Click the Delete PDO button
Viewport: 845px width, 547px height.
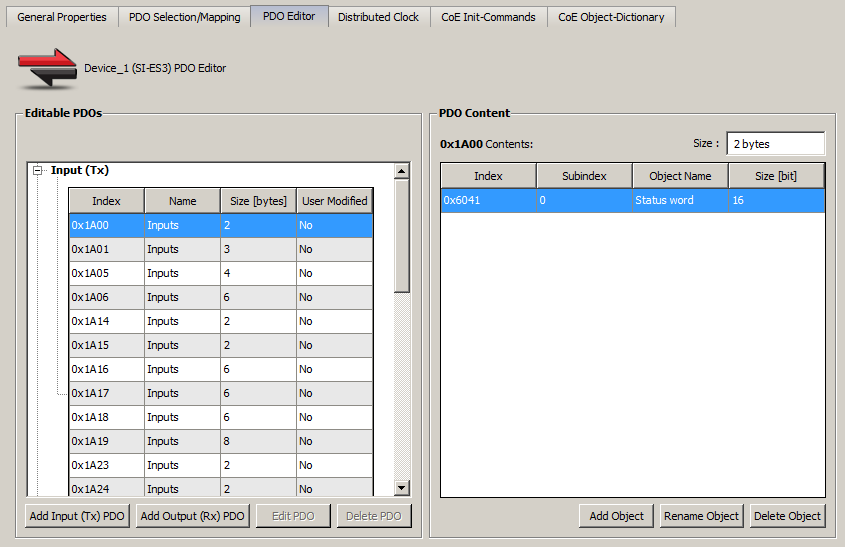click(x=374, y=516)
